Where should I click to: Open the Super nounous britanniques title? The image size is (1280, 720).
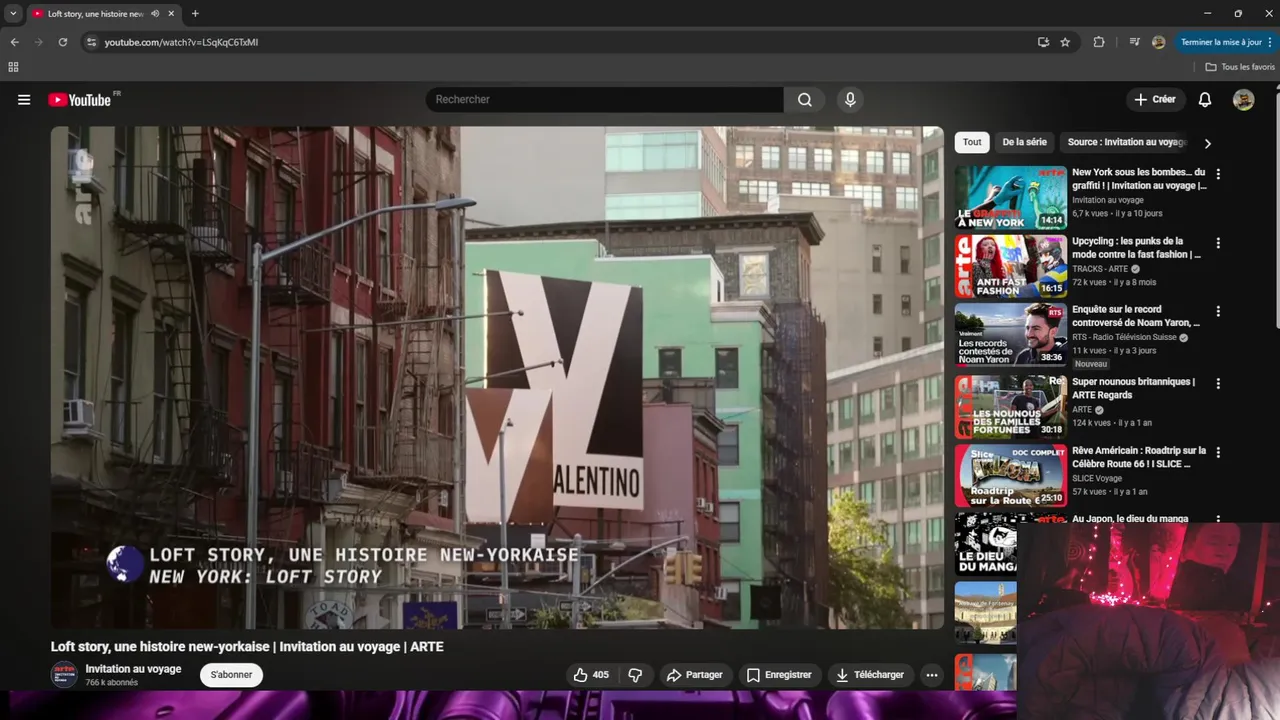(x=1134, y=388)
